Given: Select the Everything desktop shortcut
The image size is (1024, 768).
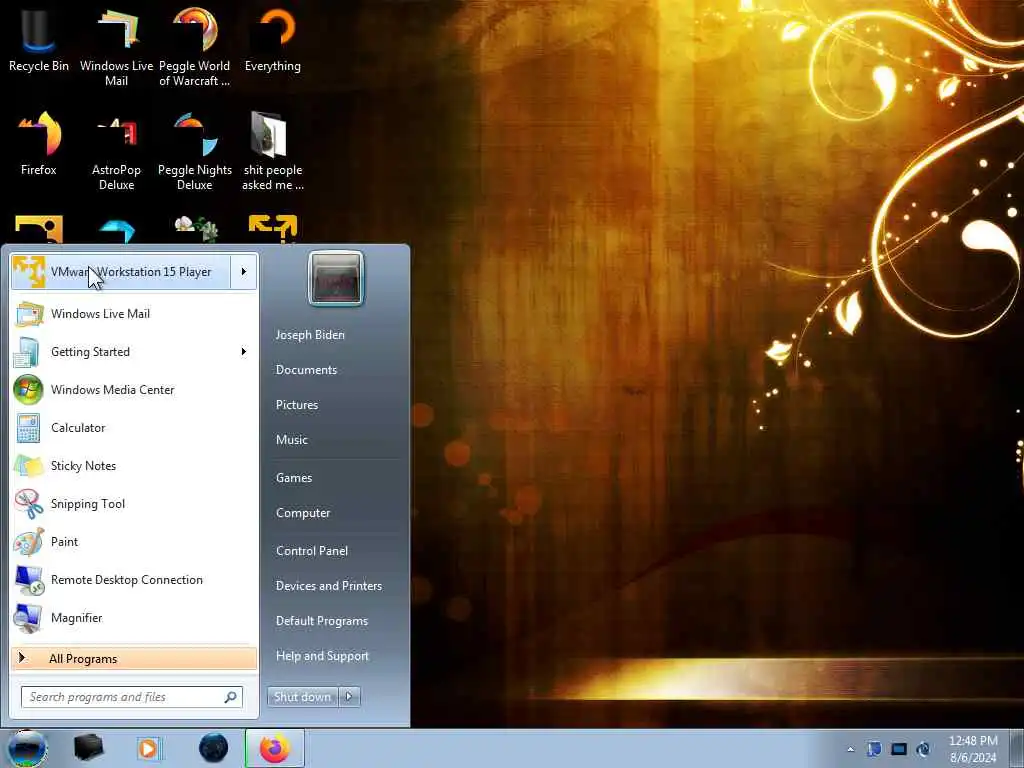Looking at the screenshot, I should tap(273, 39).
